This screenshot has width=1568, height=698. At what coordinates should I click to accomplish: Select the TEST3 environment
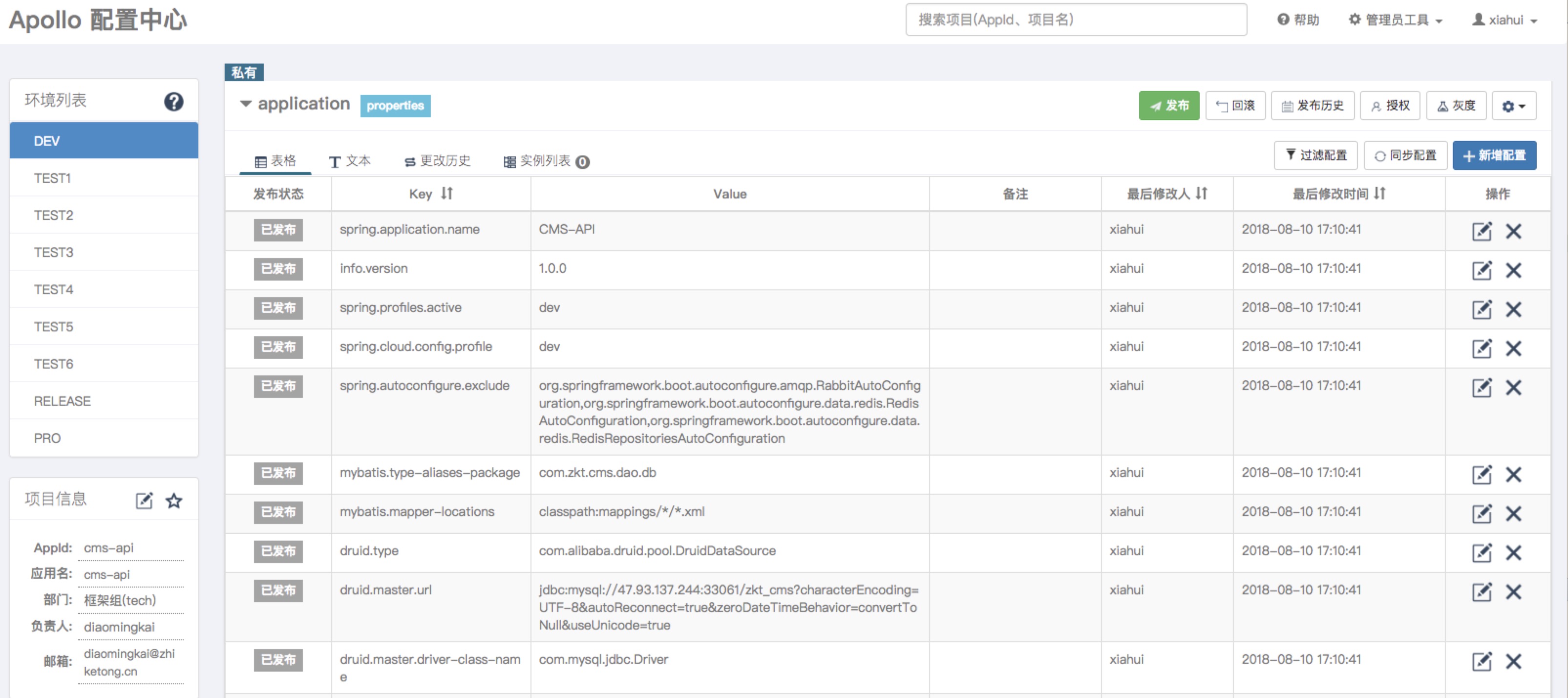click(54, 252)
